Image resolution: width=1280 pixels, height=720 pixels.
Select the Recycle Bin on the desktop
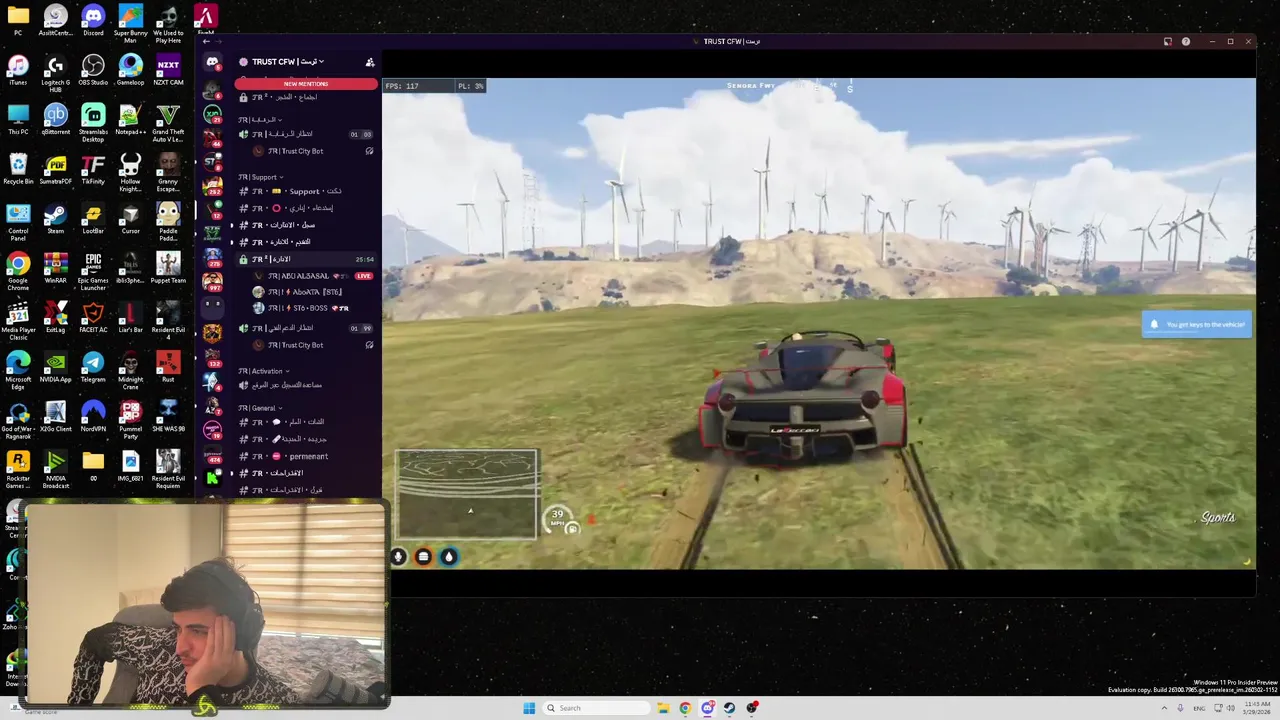18,168
